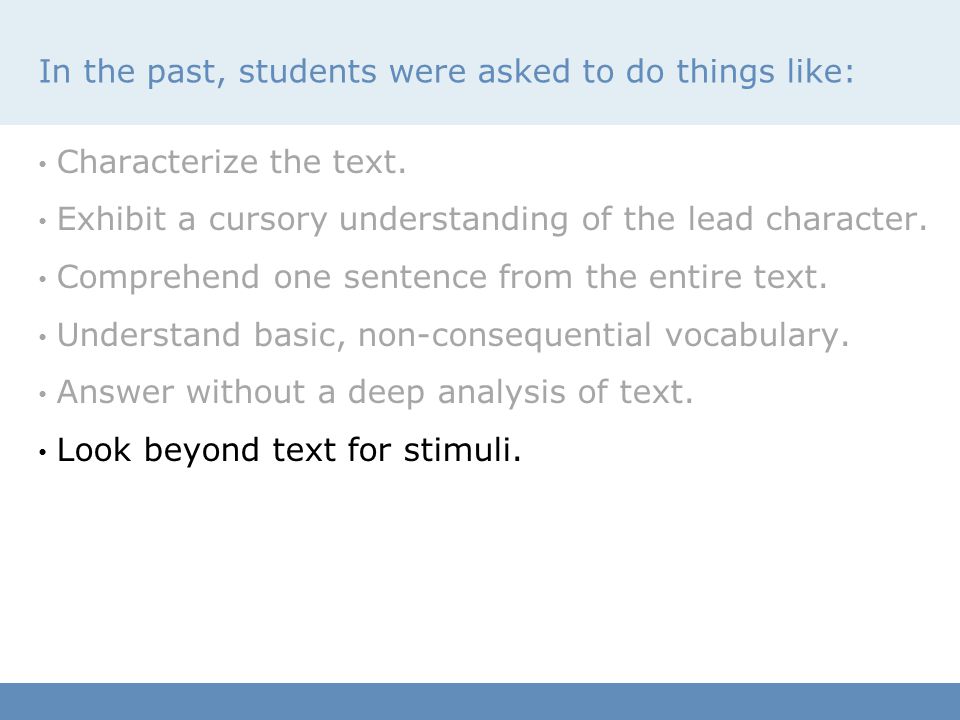This screenshot has height=720, width=960.
Task: Select the 'Answer without a deep analysis' line
Action: tap(375, 392)
